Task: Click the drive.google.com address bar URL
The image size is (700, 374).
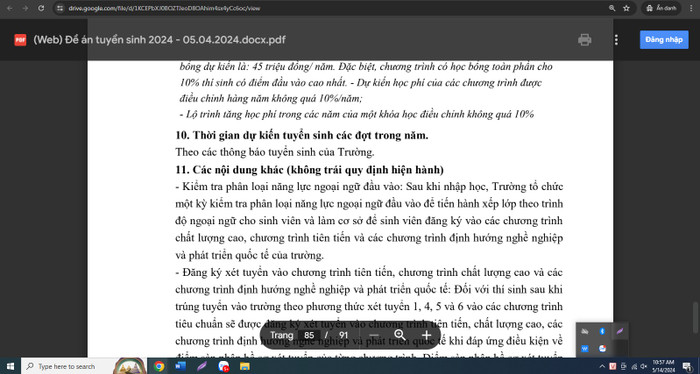Action: point(164,8)
